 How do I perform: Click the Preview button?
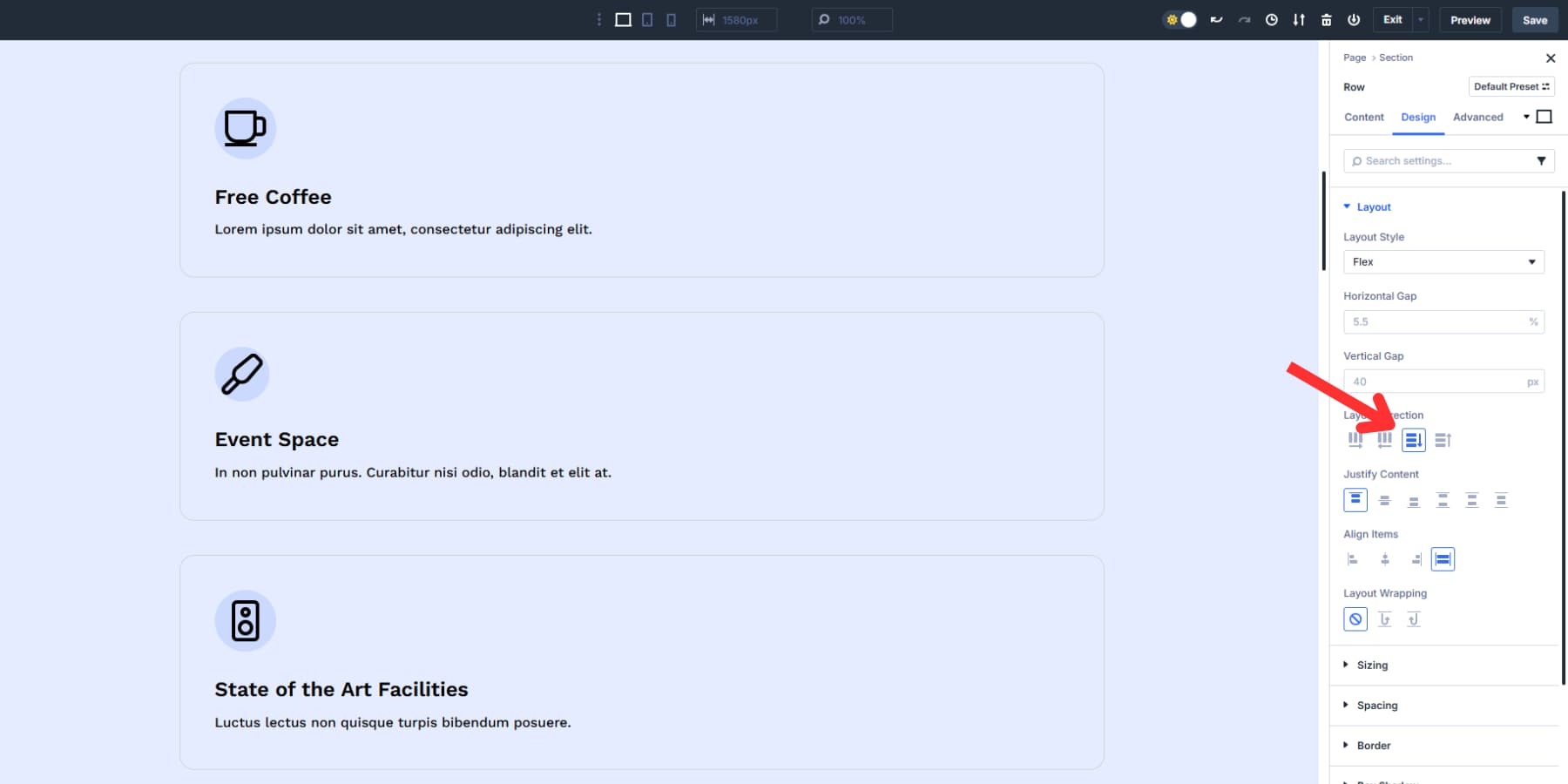[x=1470, y=20]
